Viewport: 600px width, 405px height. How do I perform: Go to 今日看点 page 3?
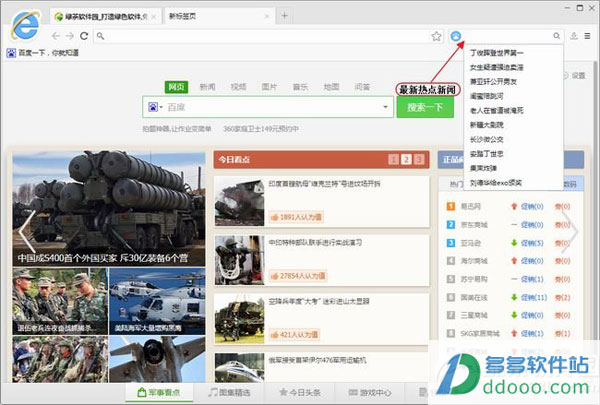[x=419, y=159]
